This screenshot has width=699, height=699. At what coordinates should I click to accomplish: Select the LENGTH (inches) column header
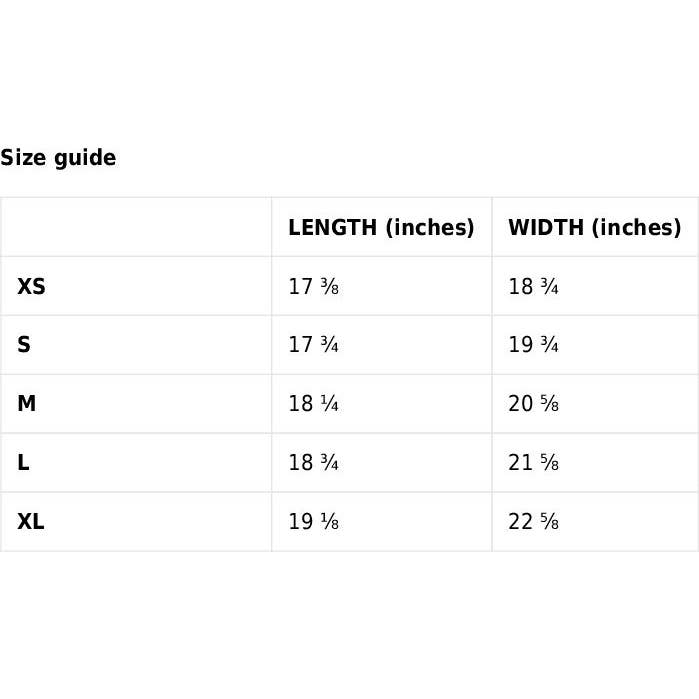pos(381,227)
